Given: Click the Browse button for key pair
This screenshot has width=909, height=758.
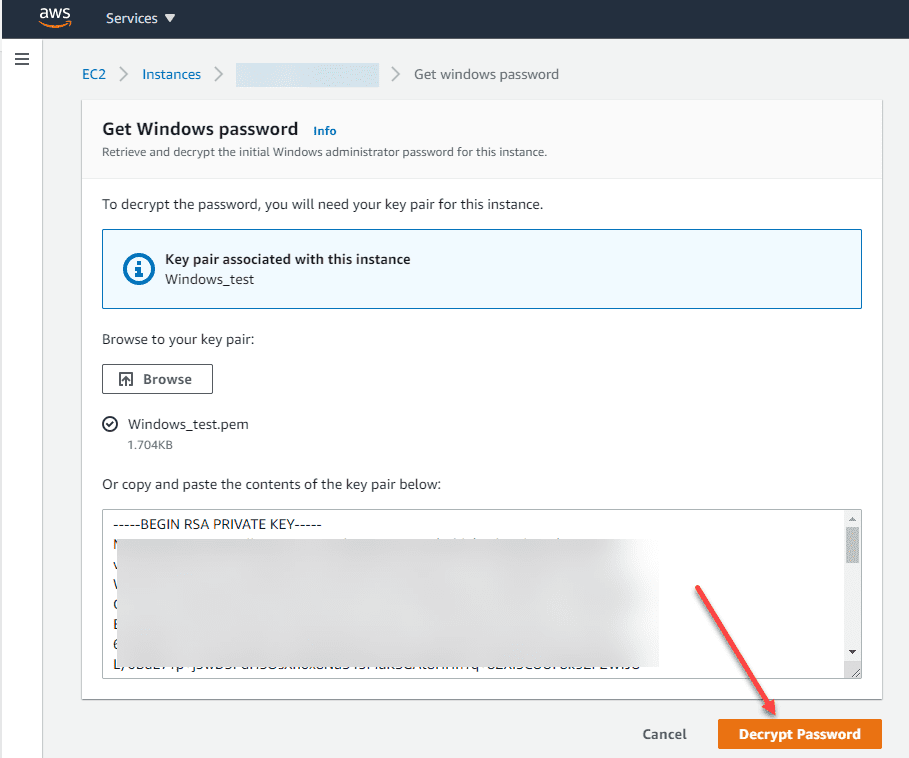Looking at the screenshot, I should [x=157, y=379].
